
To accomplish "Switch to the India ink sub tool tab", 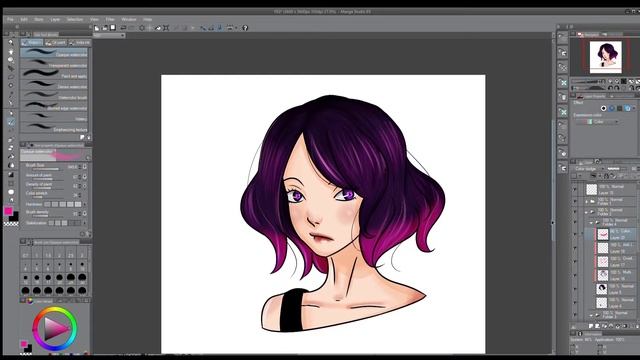I will (80, 42).
